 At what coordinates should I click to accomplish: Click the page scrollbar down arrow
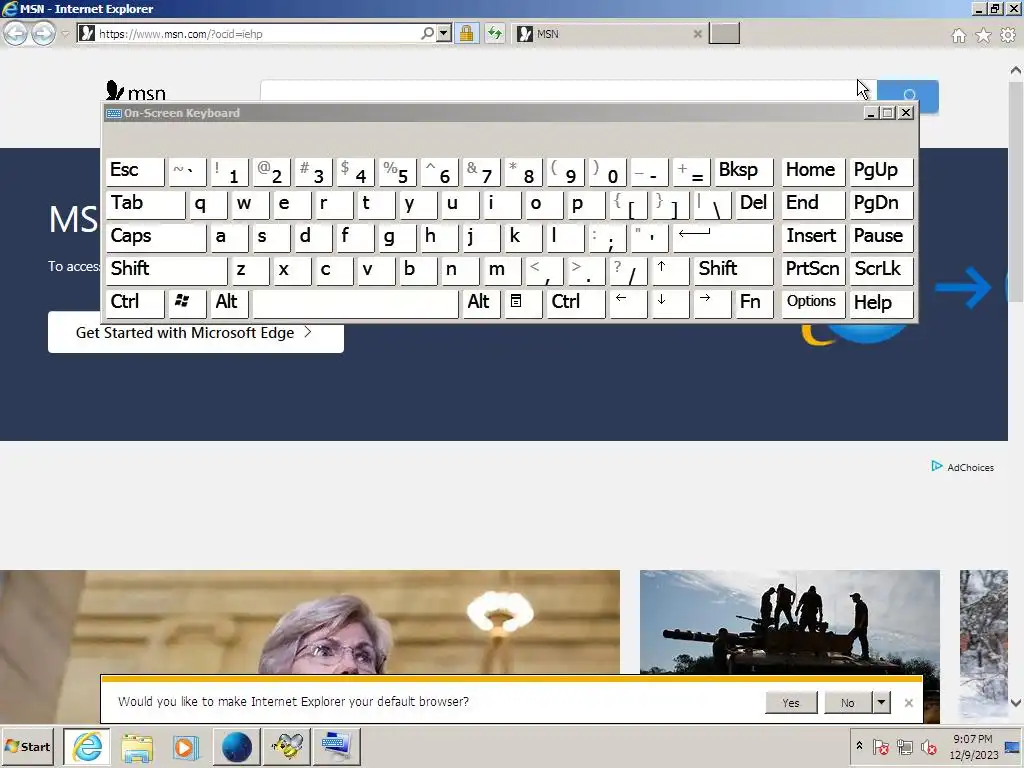[1016, 703]
